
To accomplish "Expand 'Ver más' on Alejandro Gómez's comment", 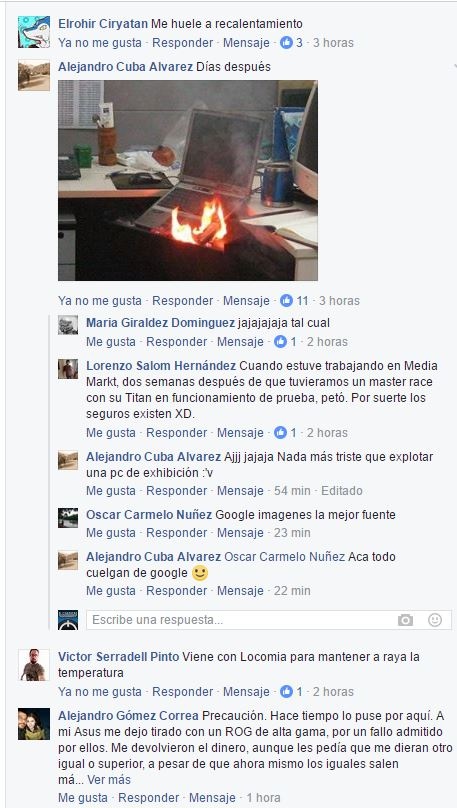I will point(109,780).
